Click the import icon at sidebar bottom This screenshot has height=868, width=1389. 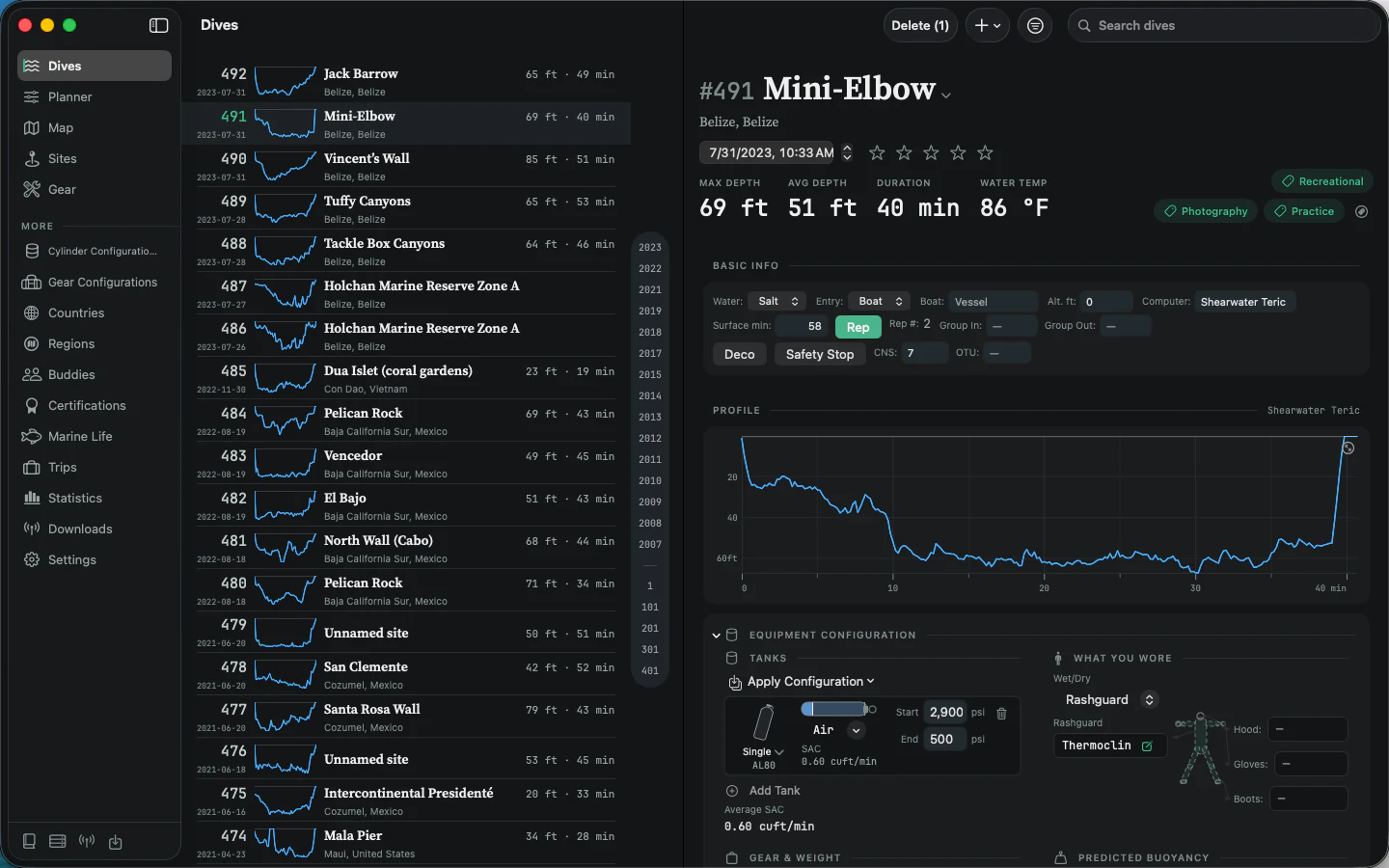116,841
